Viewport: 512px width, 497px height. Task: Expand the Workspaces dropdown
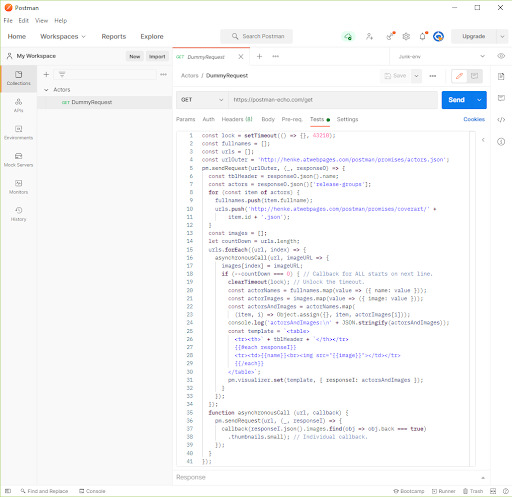click(x=63, y=36)
